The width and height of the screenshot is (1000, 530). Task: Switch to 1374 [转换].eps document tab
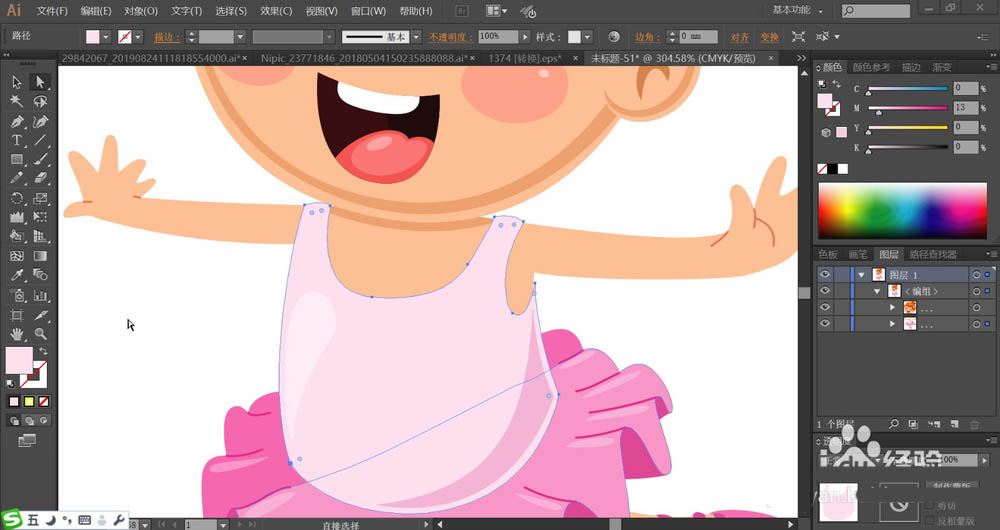[x=525, y=58]
